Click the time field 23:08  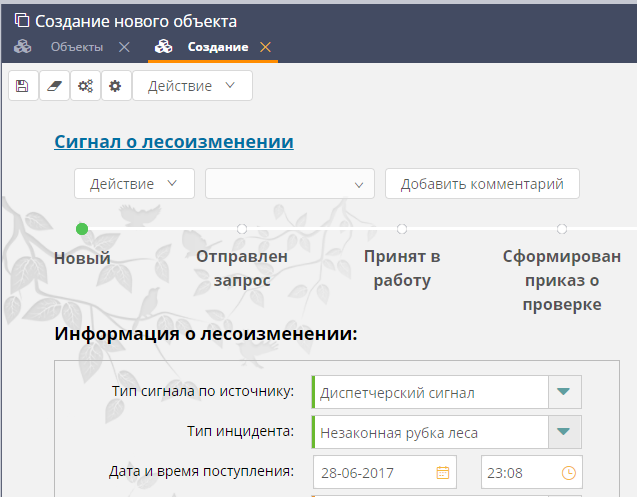(532, 472)
